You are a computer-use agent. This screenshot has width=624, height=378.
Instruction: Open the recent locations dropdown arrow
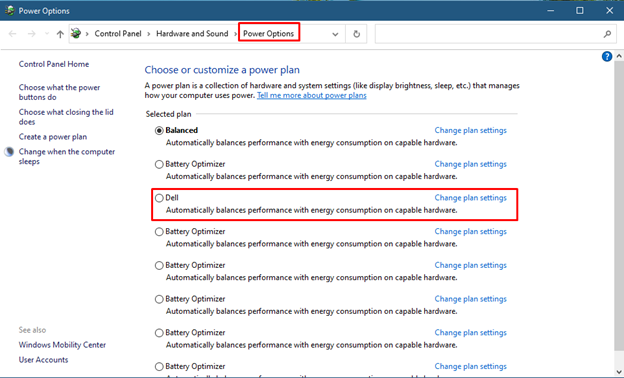point(47,34)
